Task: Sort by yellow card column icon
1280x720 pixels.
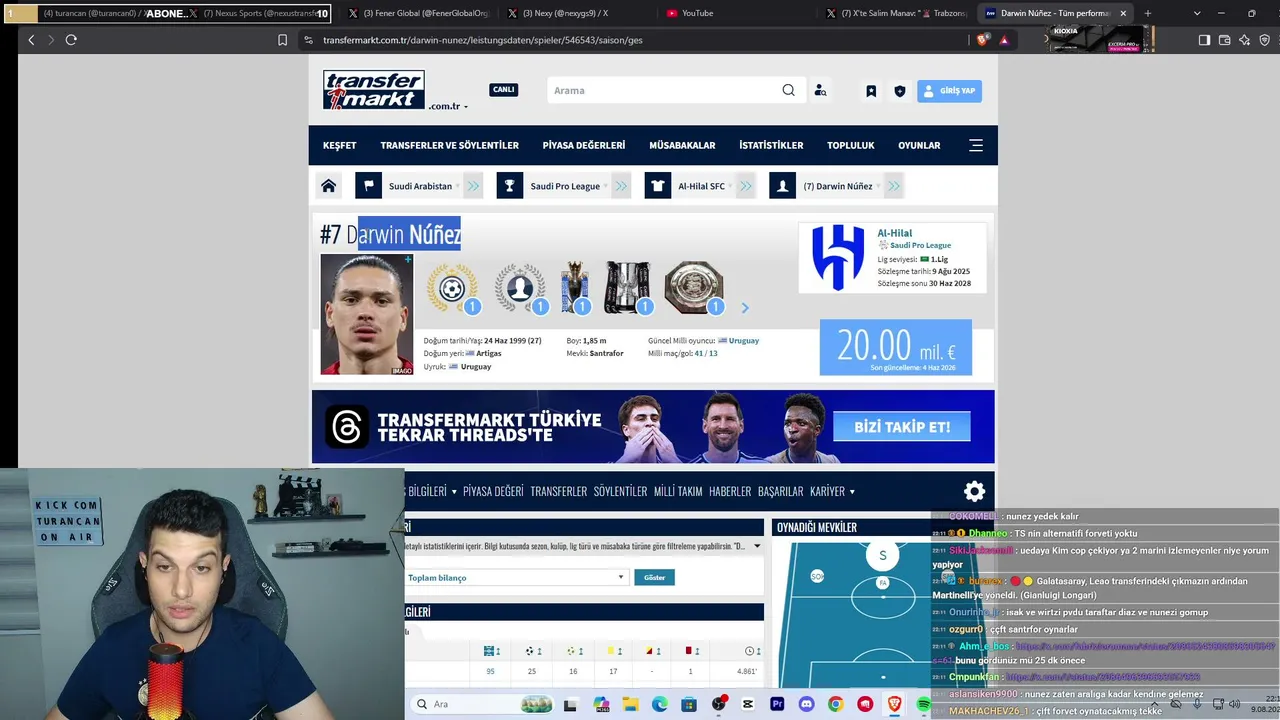Action: coord(614,651)
